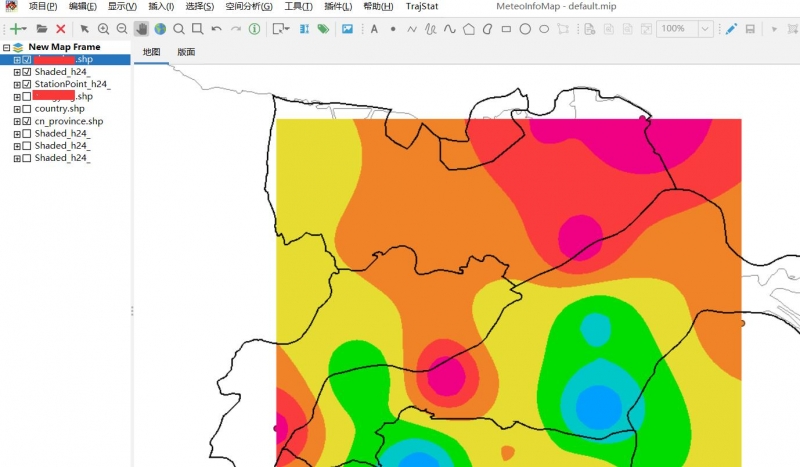
Task: Click the globe full extent icon
Action: 160,29
